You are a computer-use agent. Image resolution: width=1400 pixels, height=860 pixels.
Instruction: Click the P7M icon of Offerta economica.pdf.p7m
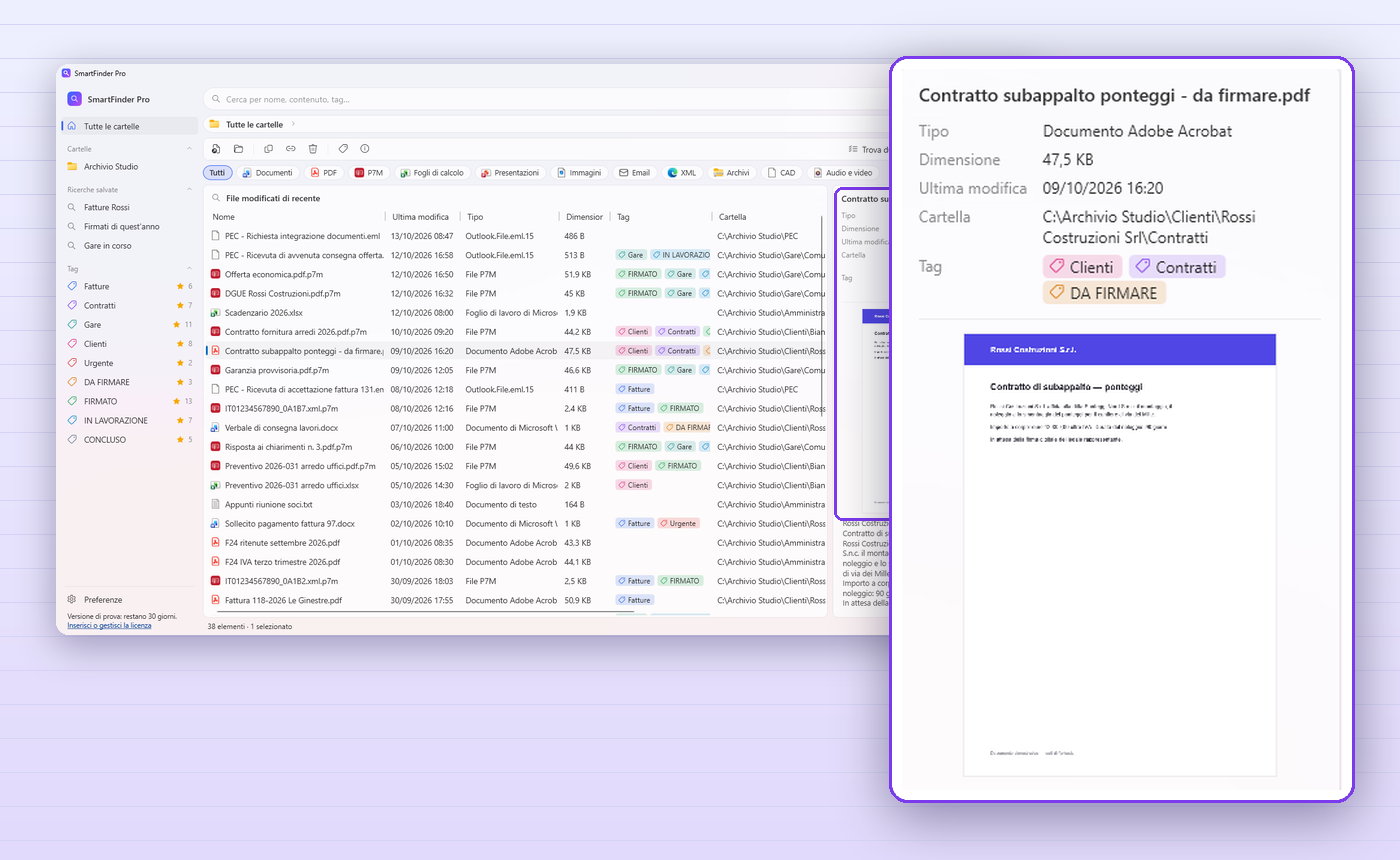(215, 274)
